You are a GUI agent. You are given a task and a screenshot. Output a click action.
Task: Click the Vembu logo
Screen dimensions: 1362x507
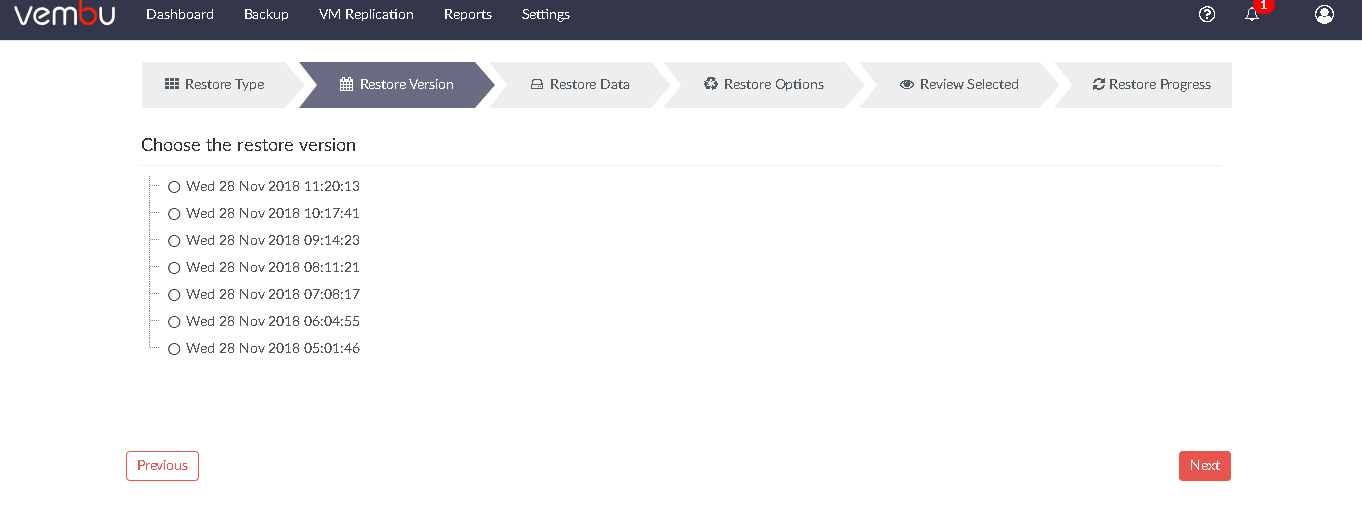(64, 14)
